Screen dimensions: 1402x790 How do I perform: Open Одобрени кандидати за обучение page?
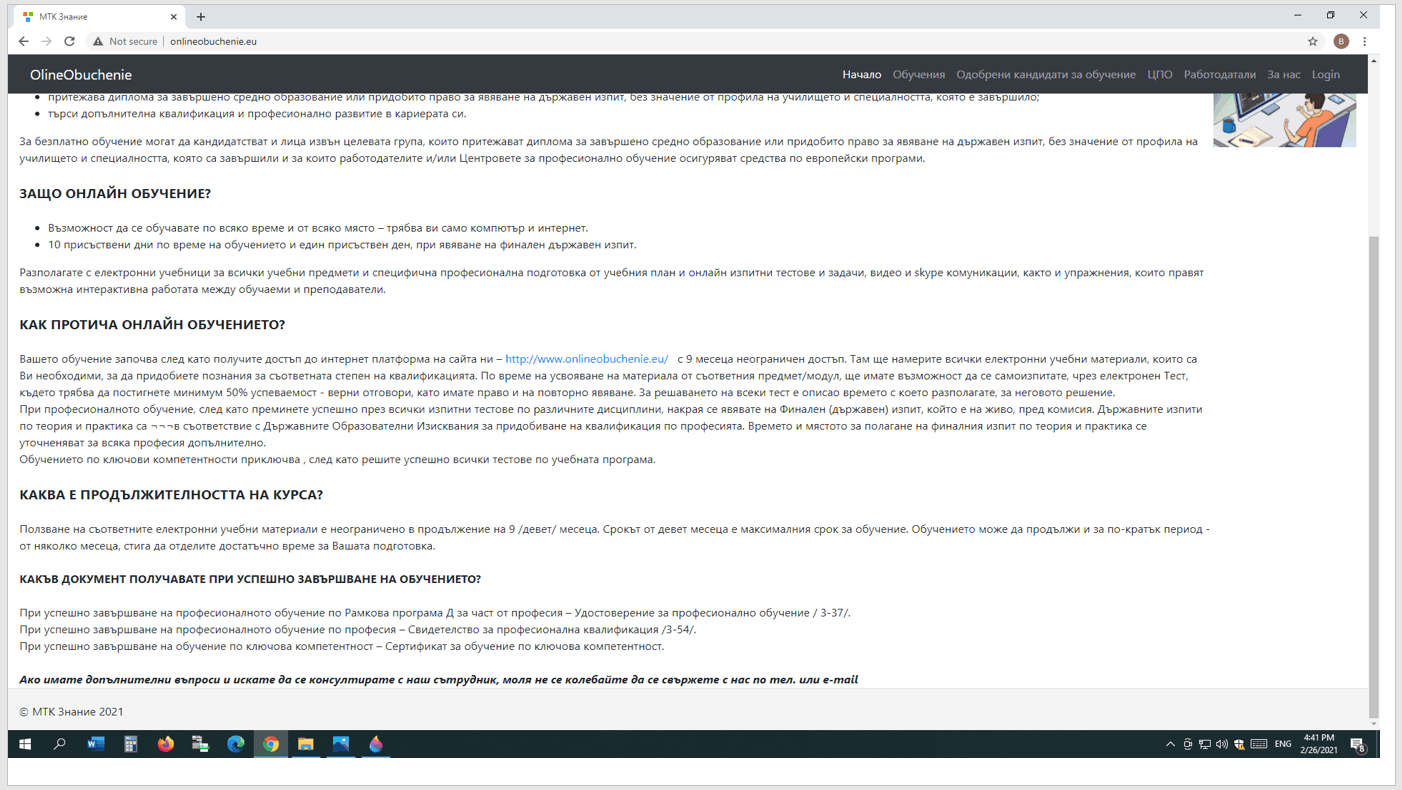pyautogui.click(x=1046, y=75)
